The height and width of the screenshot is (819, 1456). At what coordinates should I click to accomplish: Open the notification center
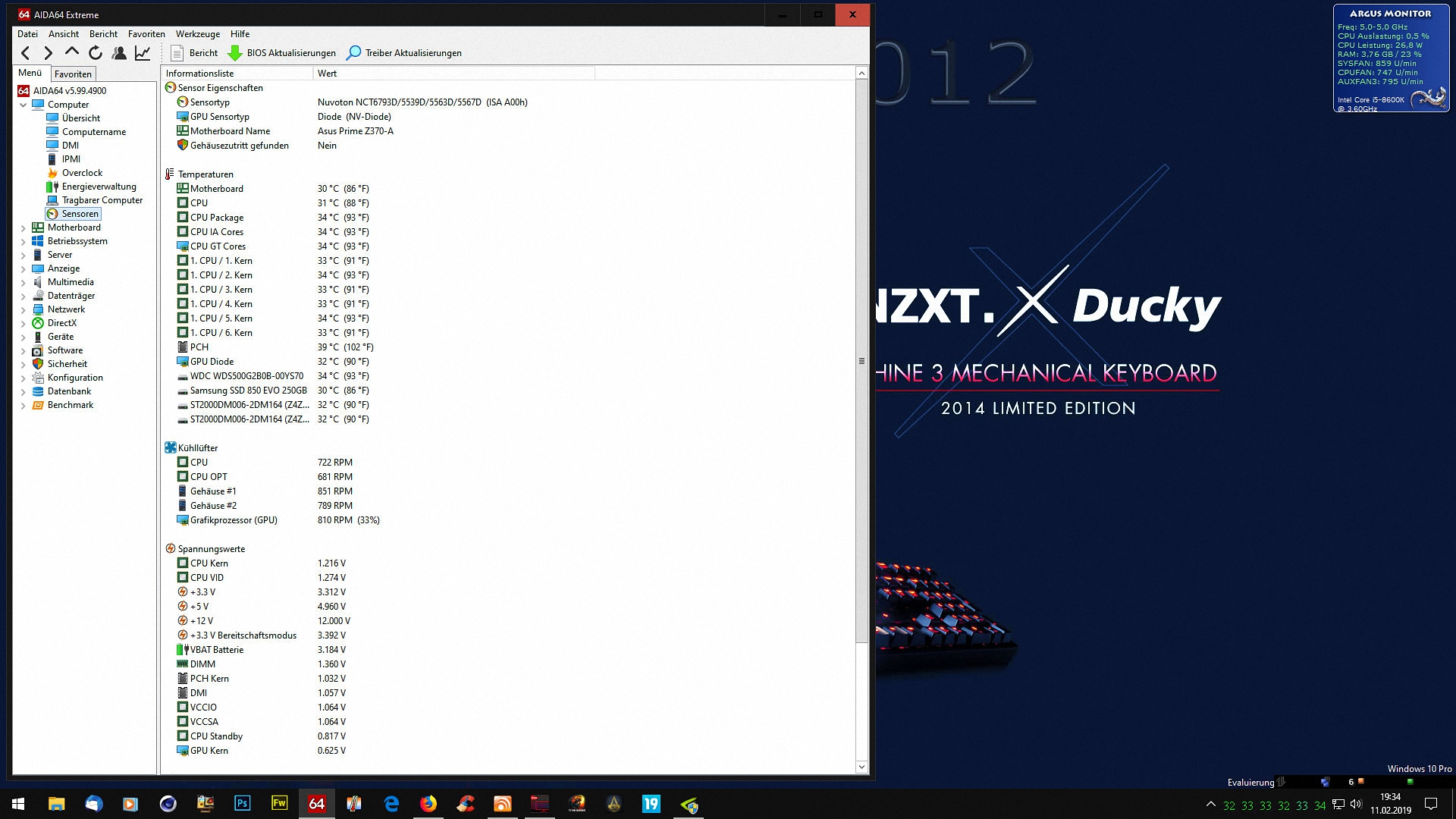pos(1431,804)
